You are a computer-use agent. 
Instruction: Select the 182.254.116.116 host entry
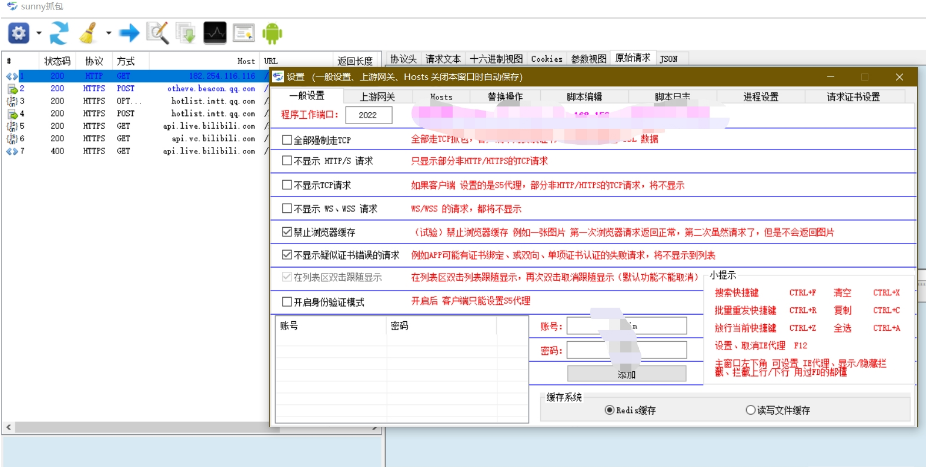pos(222,76)
